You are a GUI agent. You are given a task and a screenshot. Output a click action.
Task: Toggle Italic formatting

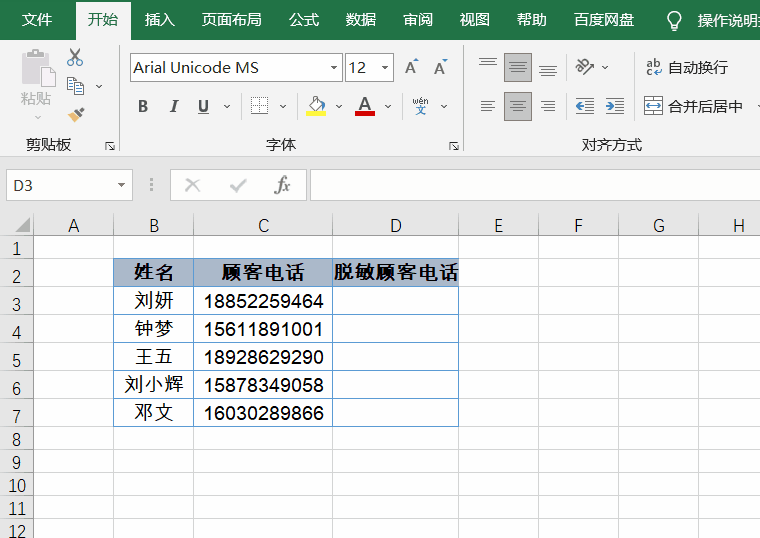(174, 106)
